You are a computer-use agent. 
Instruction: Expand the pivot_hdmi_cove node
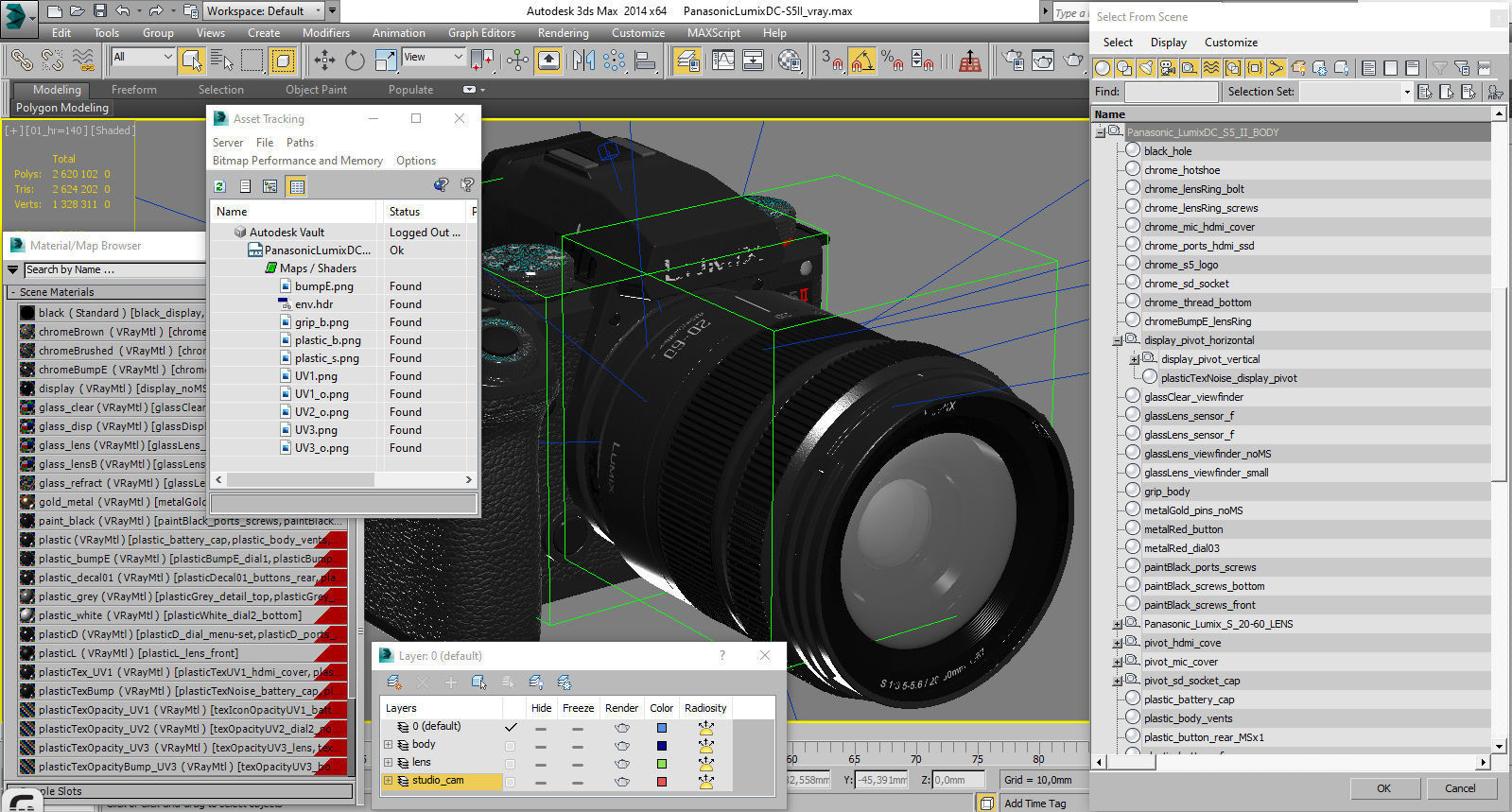click(1117, 643)
